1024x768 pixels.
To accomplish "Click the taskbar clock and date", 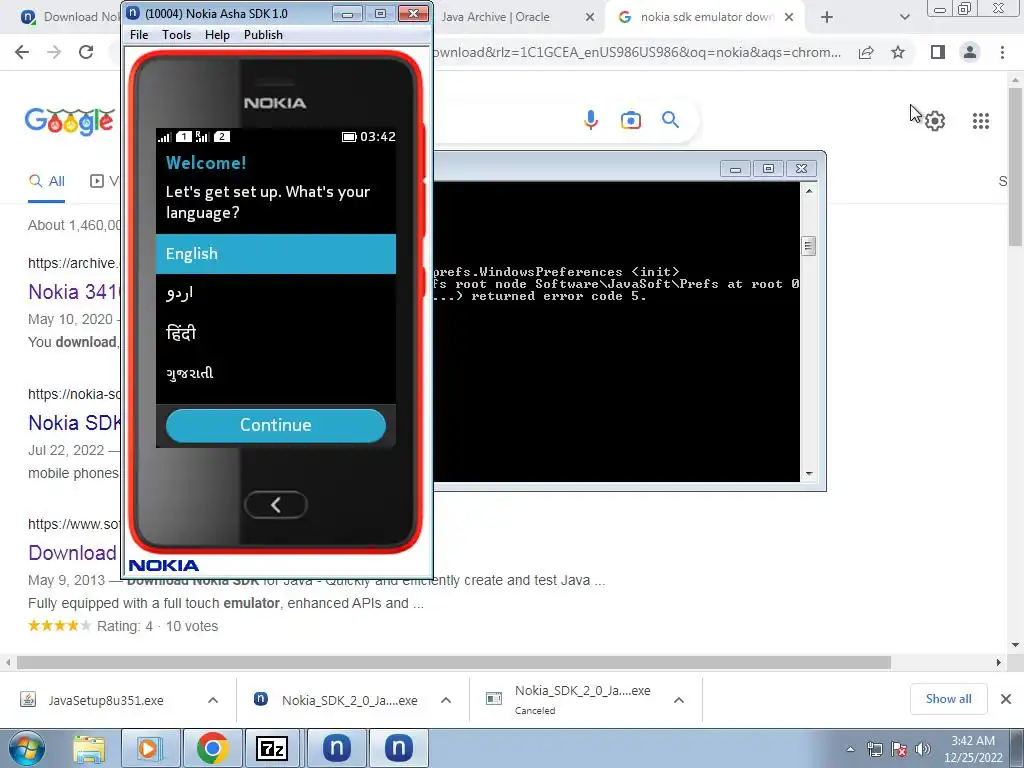I will pyautogui.click(x=973, y=749).
